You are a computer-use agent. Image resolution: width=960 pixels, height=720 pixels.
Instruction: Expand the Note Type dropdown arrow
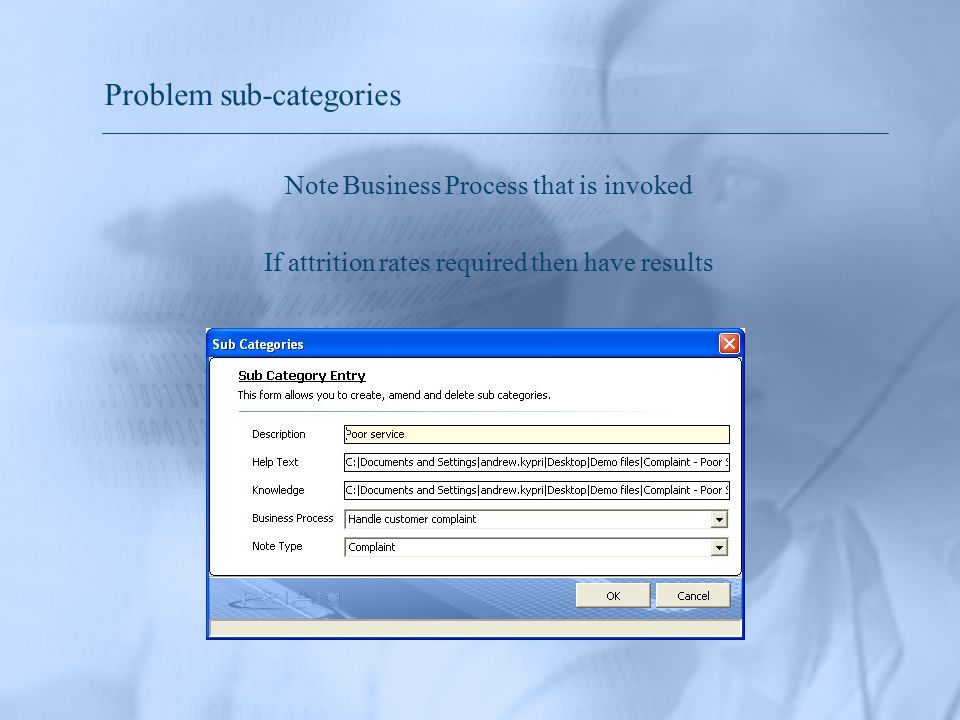[x=719, y=547]
